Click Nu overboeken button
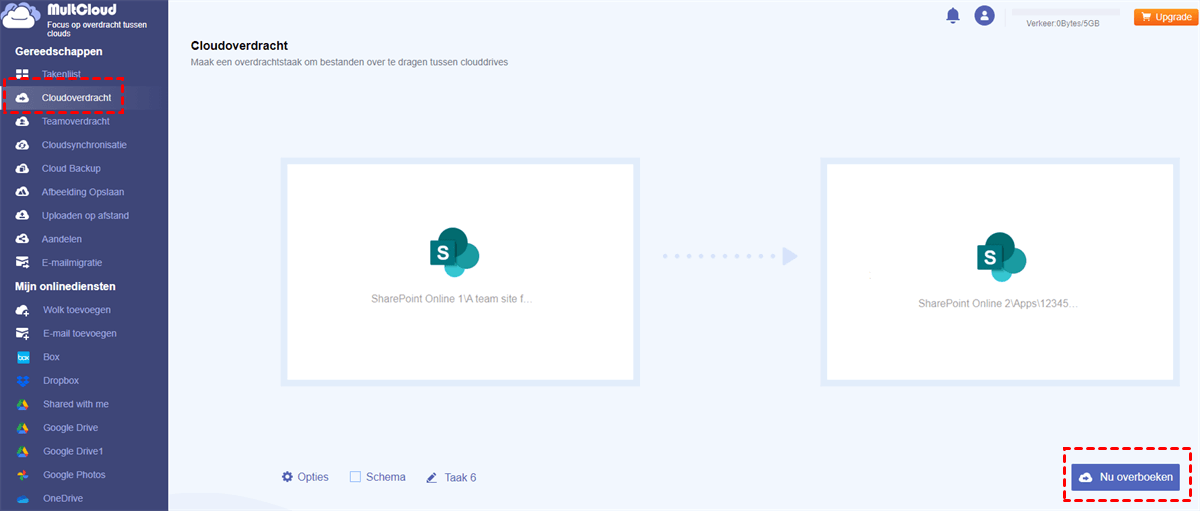The height and width of the screenshot is (511, 1200). (x=1125, y=478)
